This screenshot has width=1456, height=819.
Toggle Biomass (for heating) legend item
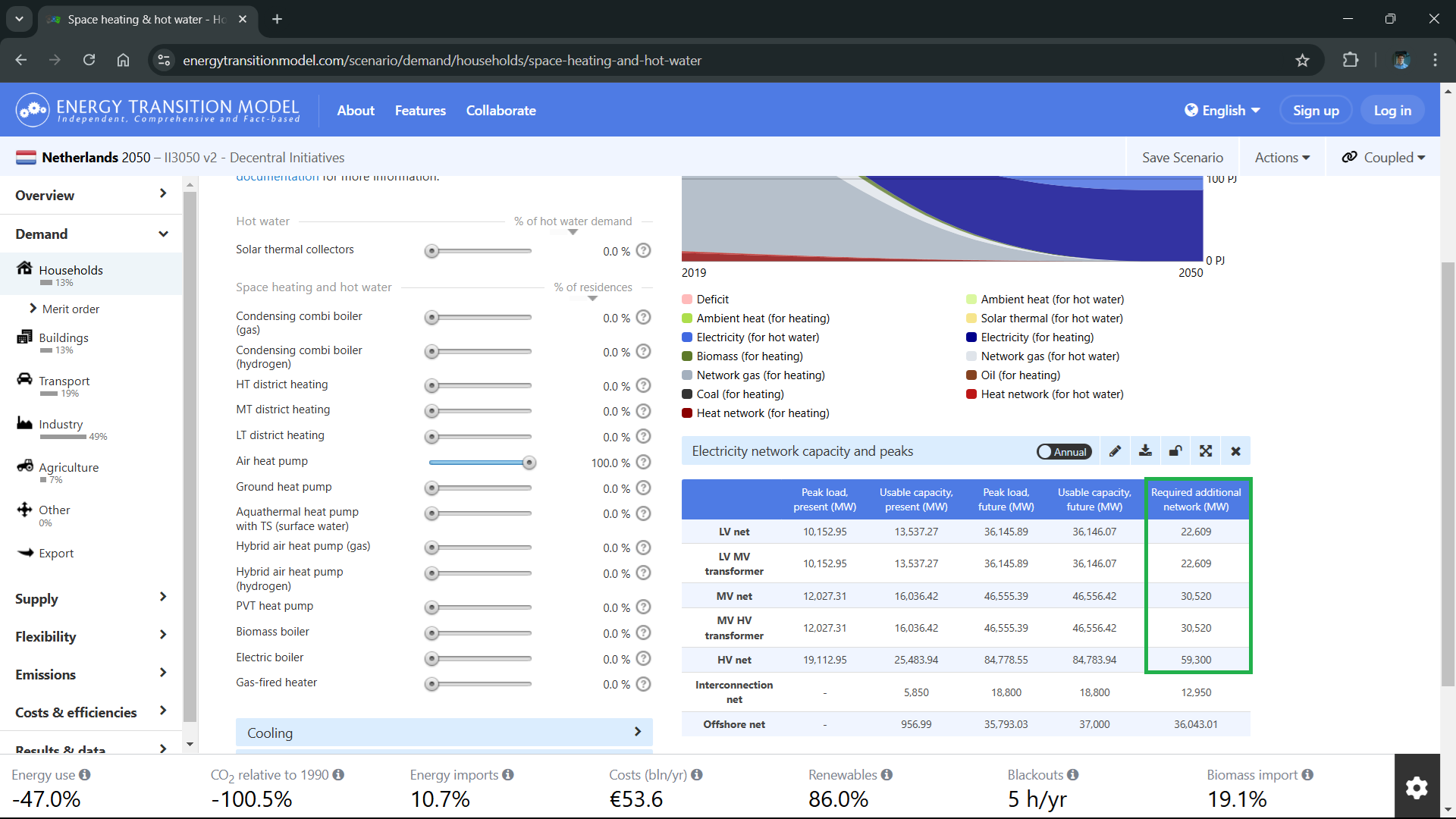point(742,356)
